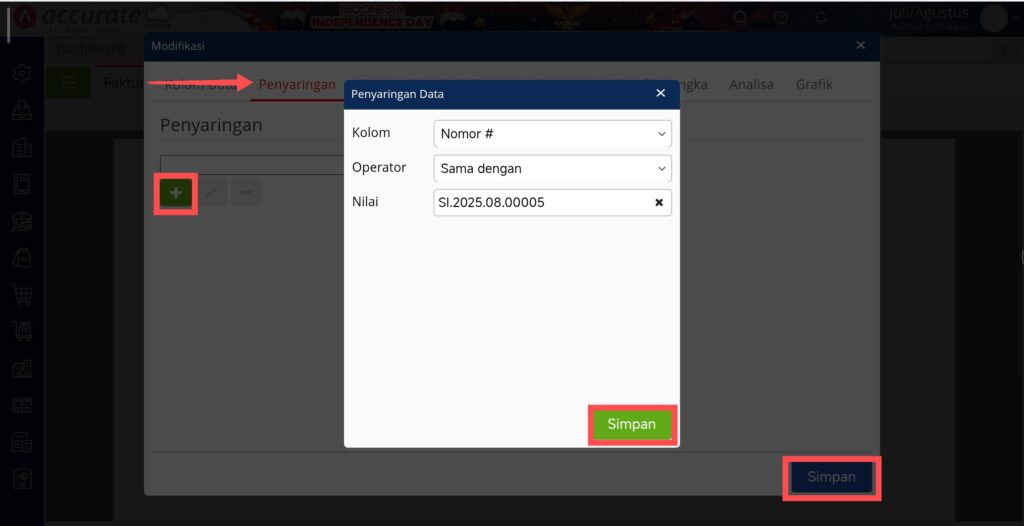Click the search magnifier in top bar
Viewport: 1024px width, 526px height.
[x=740, y=18]
